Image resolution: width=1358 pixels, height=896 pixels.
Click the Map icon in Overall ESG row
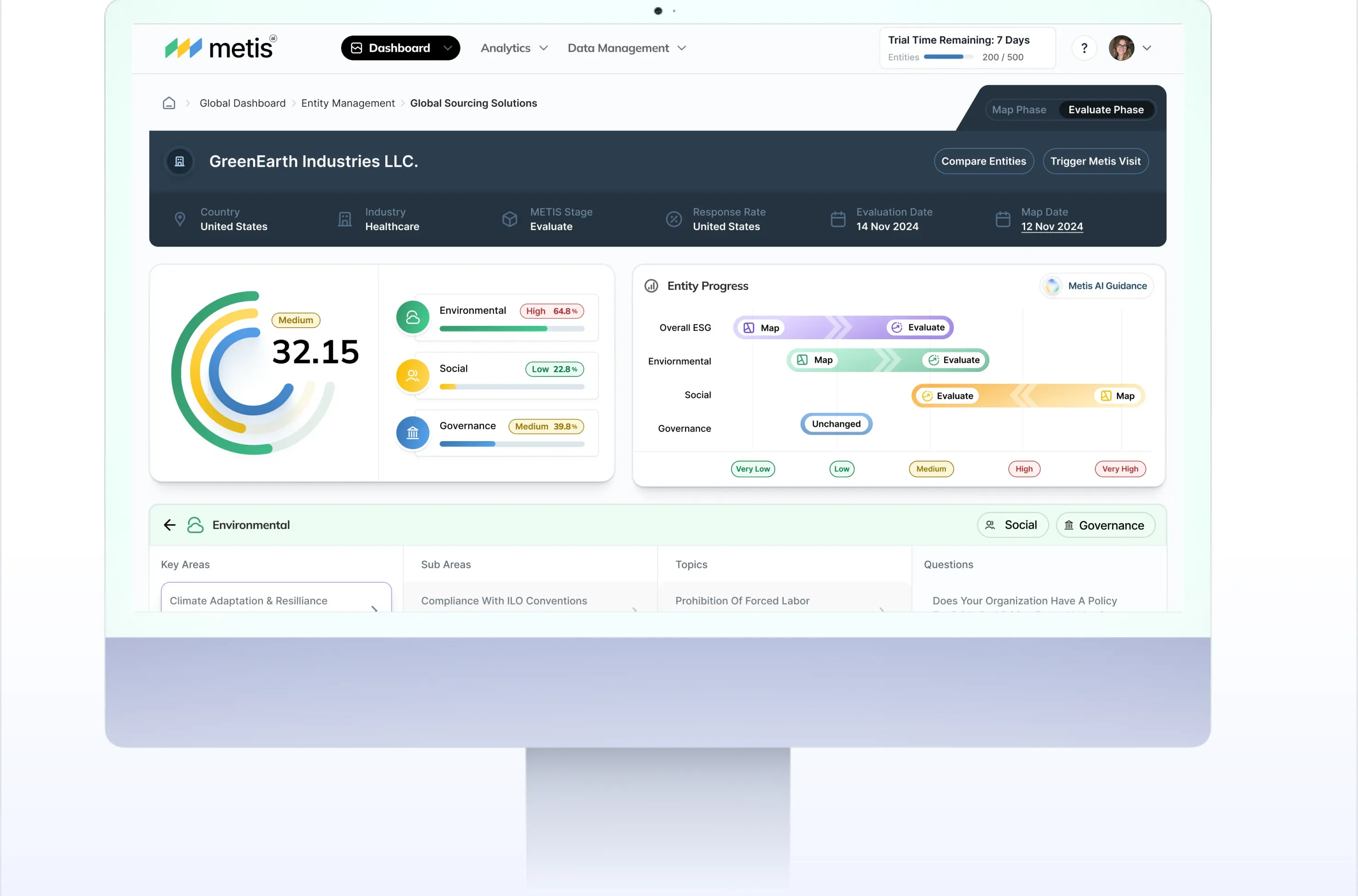coord(748,327)
